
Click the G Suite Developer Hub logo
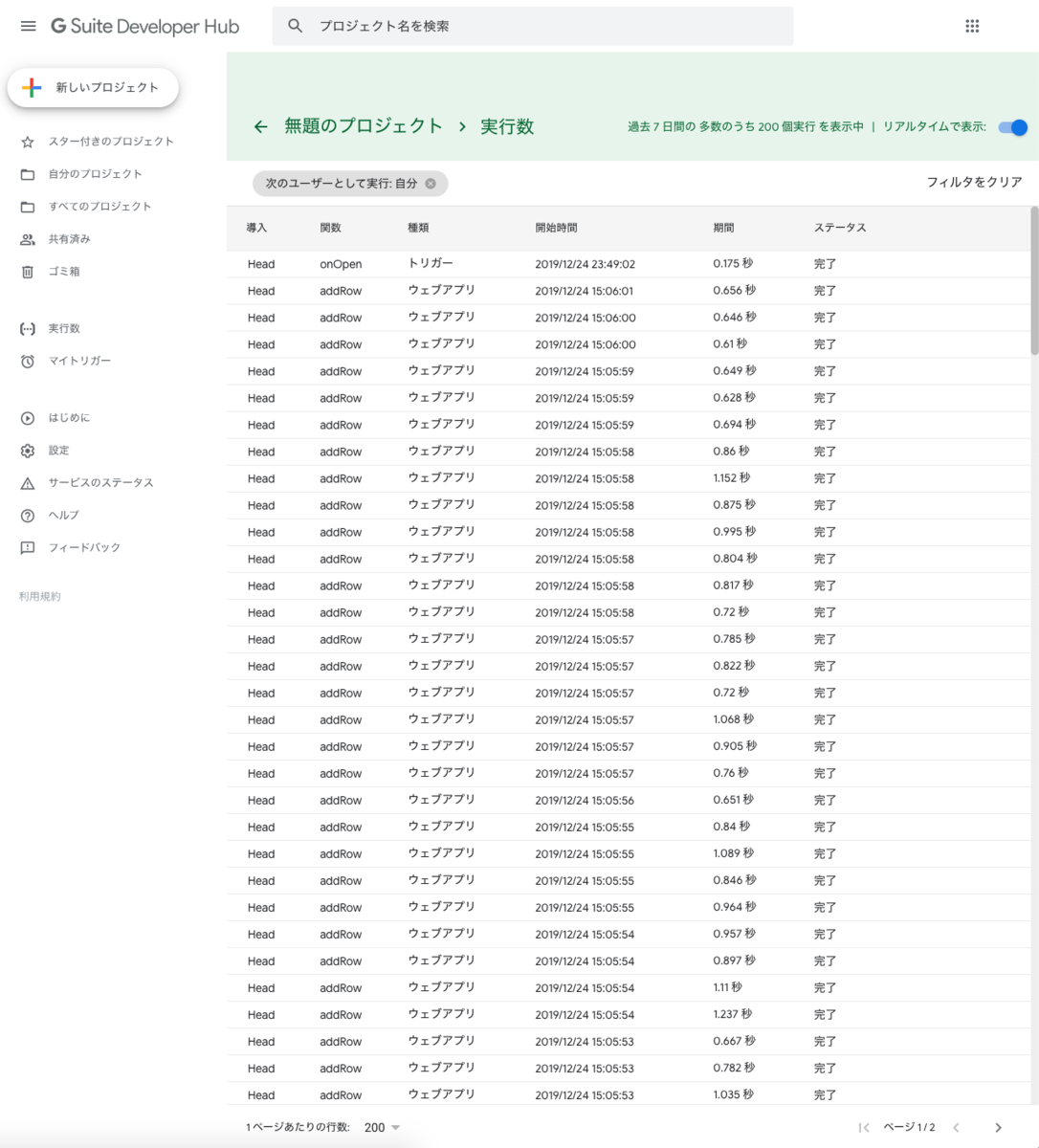(x=144, y=26)
